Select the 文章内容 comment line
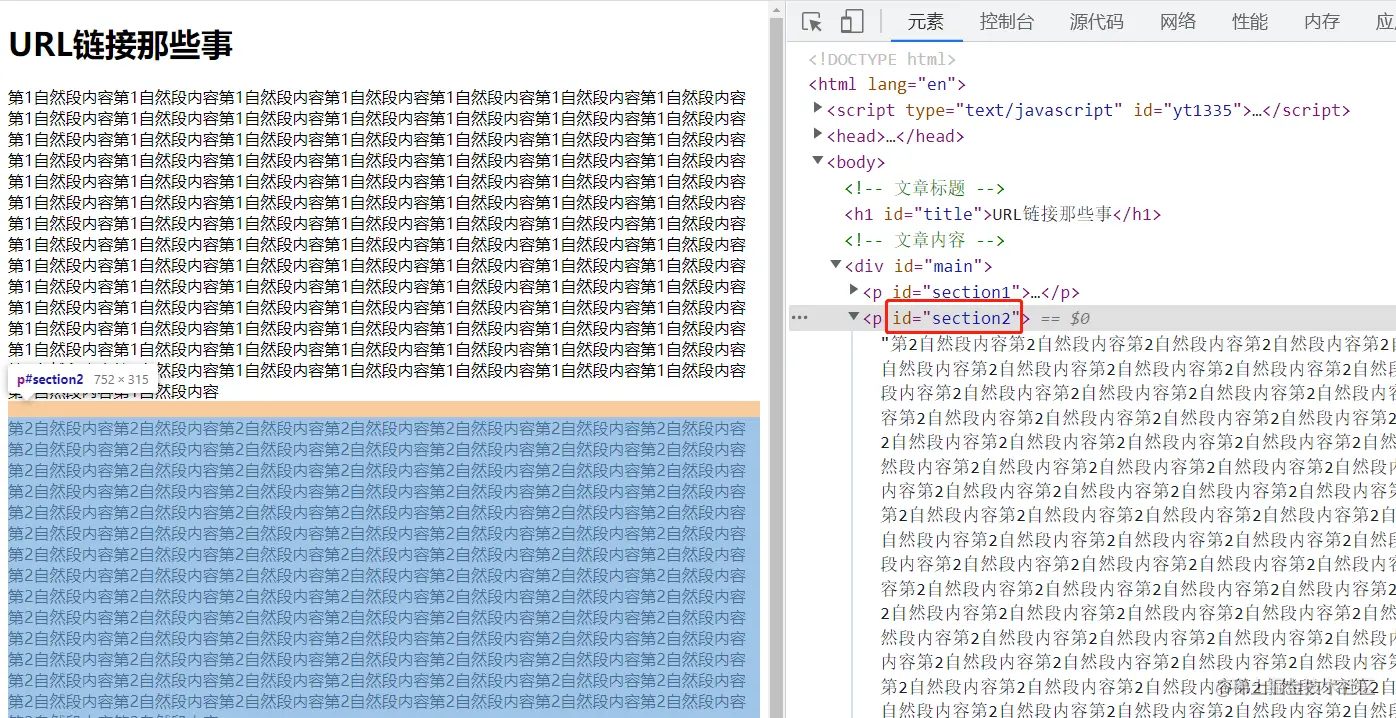The width and height of the screenshot is (1396, 718). tap(924, 240)
